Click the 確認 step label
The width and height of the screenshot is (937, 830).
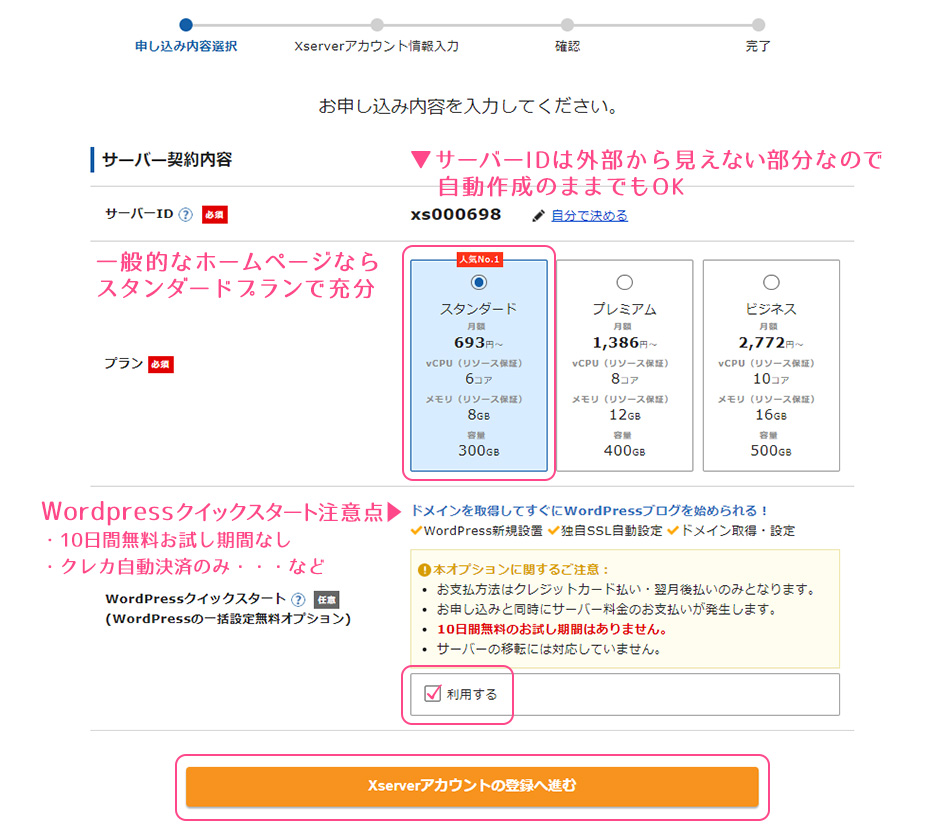pos(567,46)
